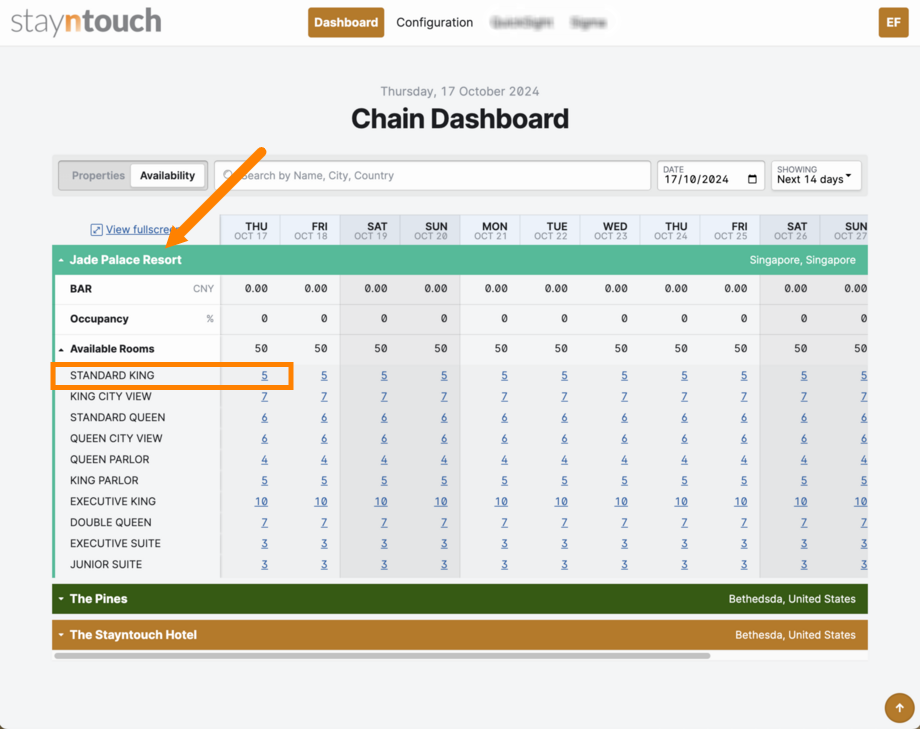The height and width of the screenshot is (729, 920).
Task: Click Standard Queen count for Sun Oct 20
Action: point(444,418)
